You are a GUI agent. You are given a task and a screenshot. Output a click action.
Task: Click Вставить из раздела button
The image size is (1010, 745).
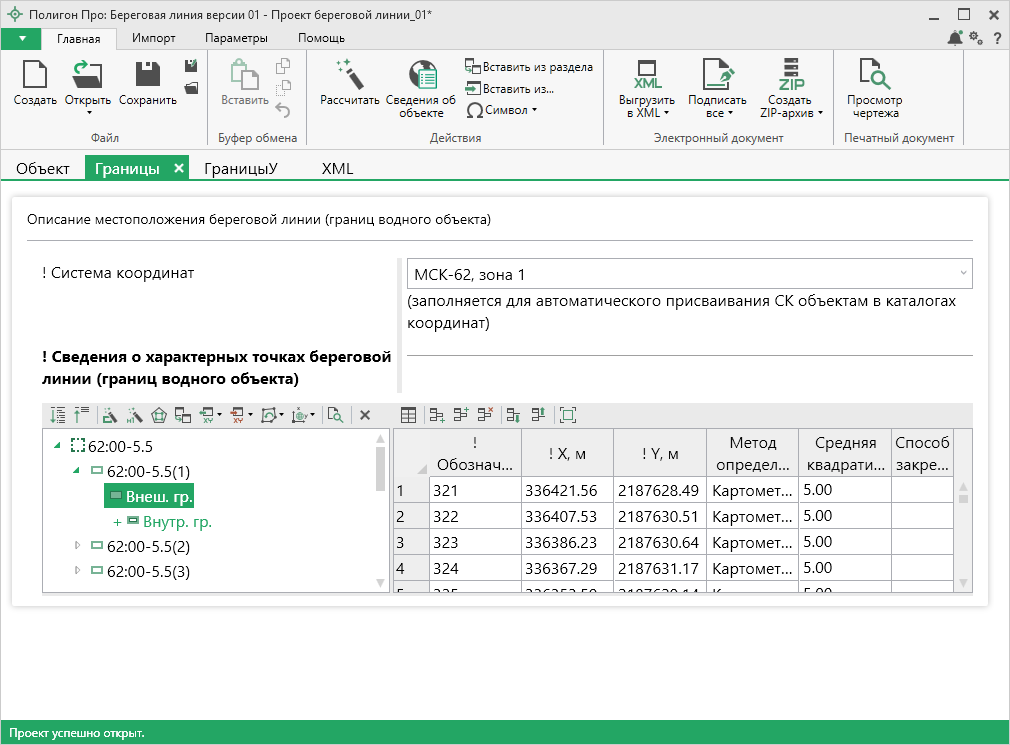tap(529, 67)
